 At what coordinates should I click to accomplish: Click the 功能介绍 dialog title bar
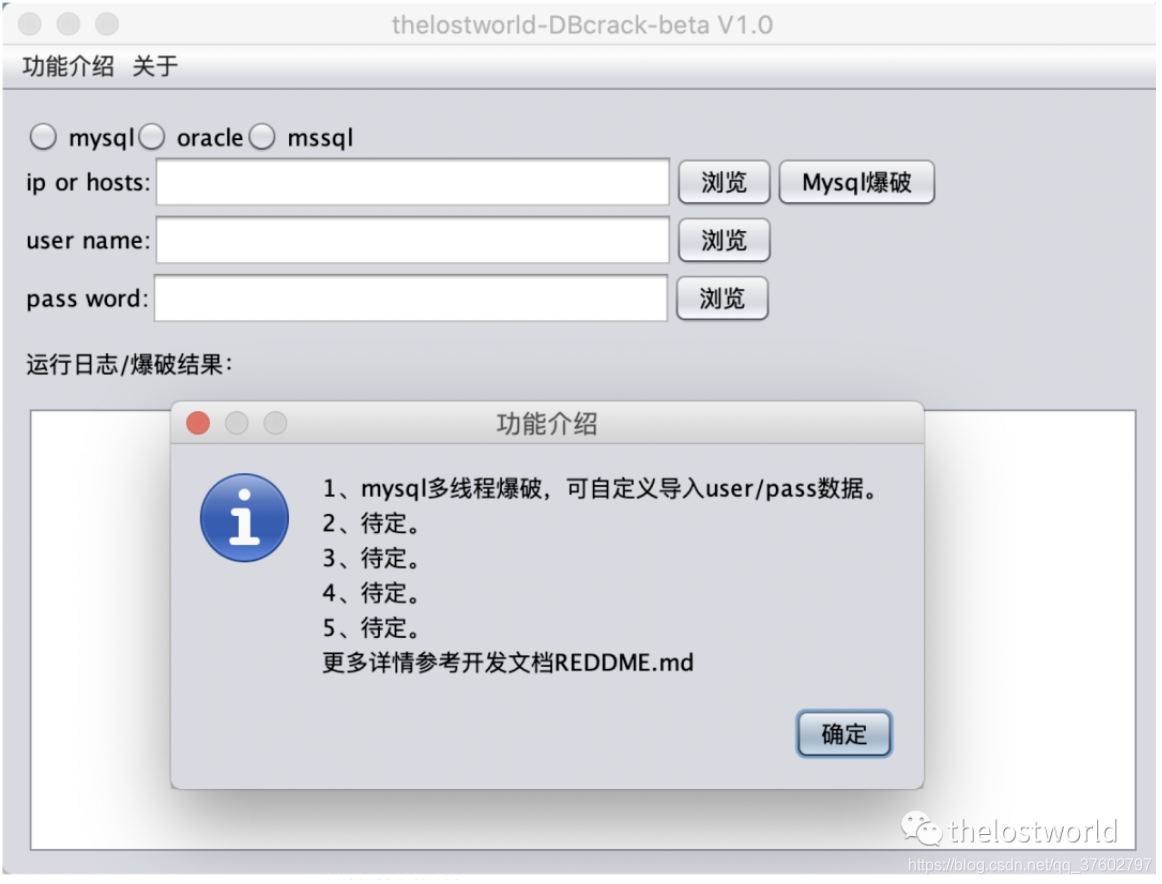(x=547, y=424)
